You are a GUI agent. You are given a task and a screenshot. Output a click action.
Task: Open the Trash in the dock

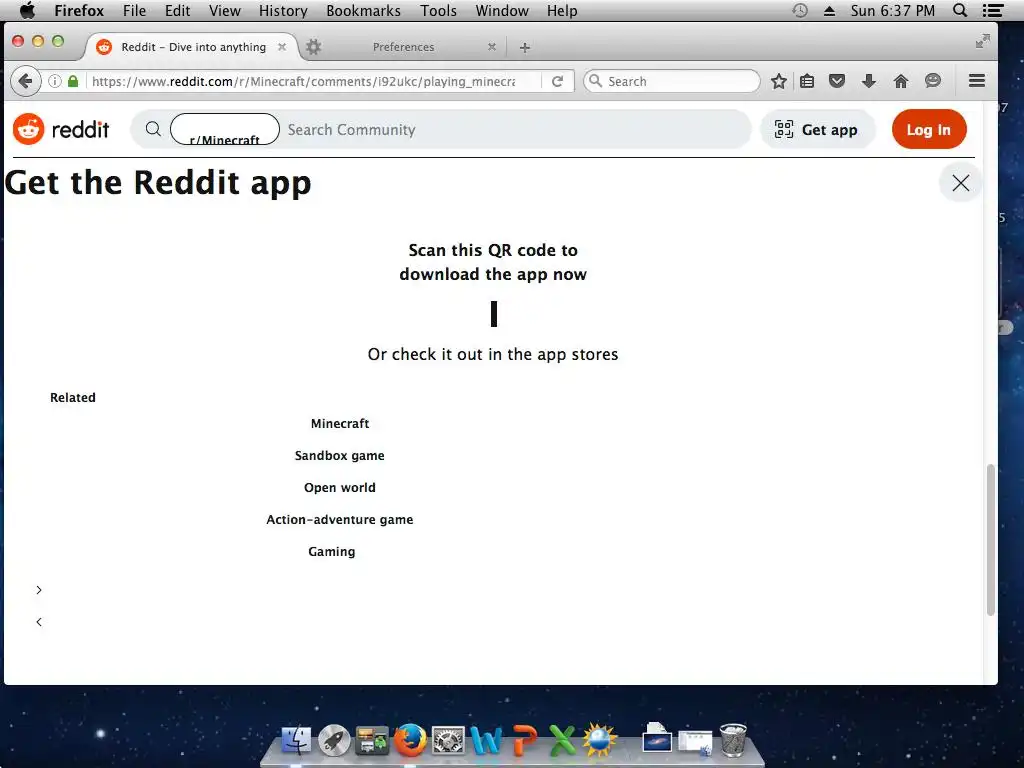(x=733, y=741)
